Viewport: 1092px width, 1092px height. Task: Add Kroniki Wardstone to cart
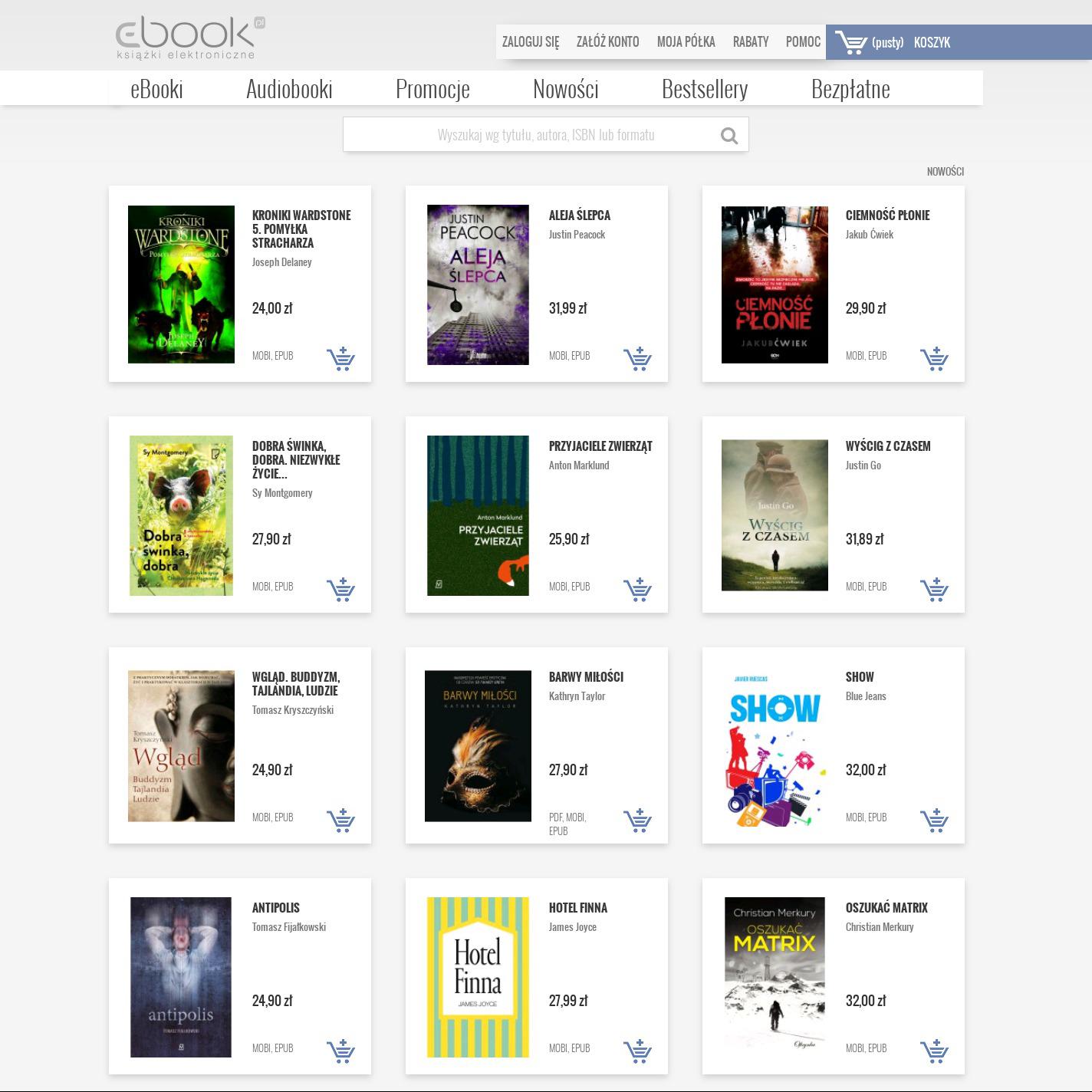(340, 359)
